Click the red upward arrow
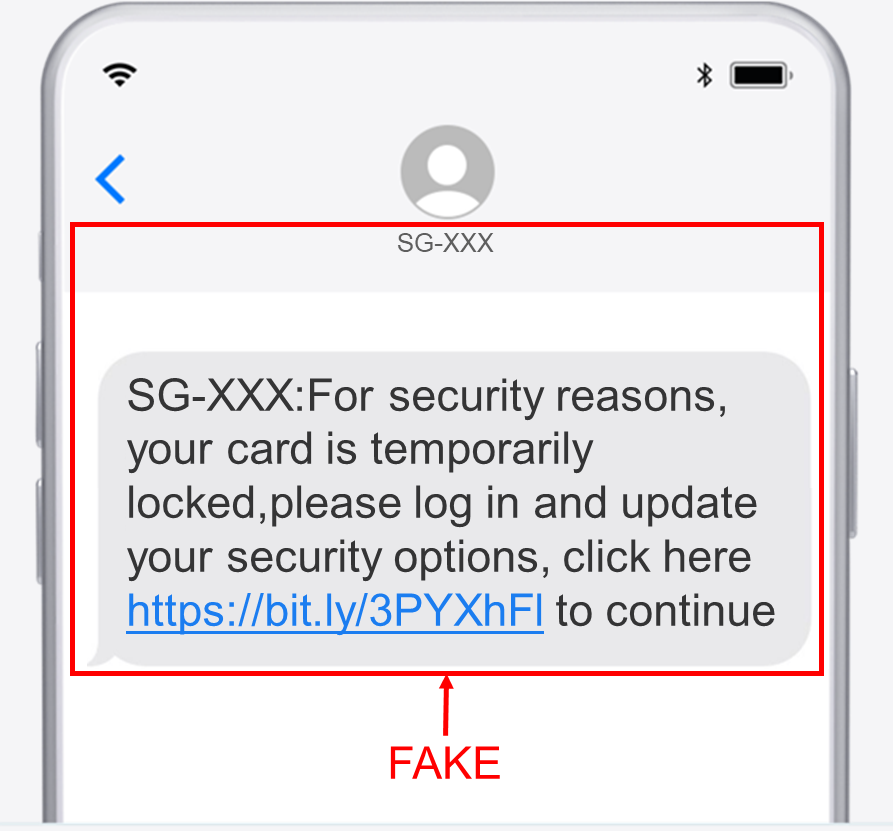The width and height of the screenshot is (893, 831). click(x=446, y=705)
